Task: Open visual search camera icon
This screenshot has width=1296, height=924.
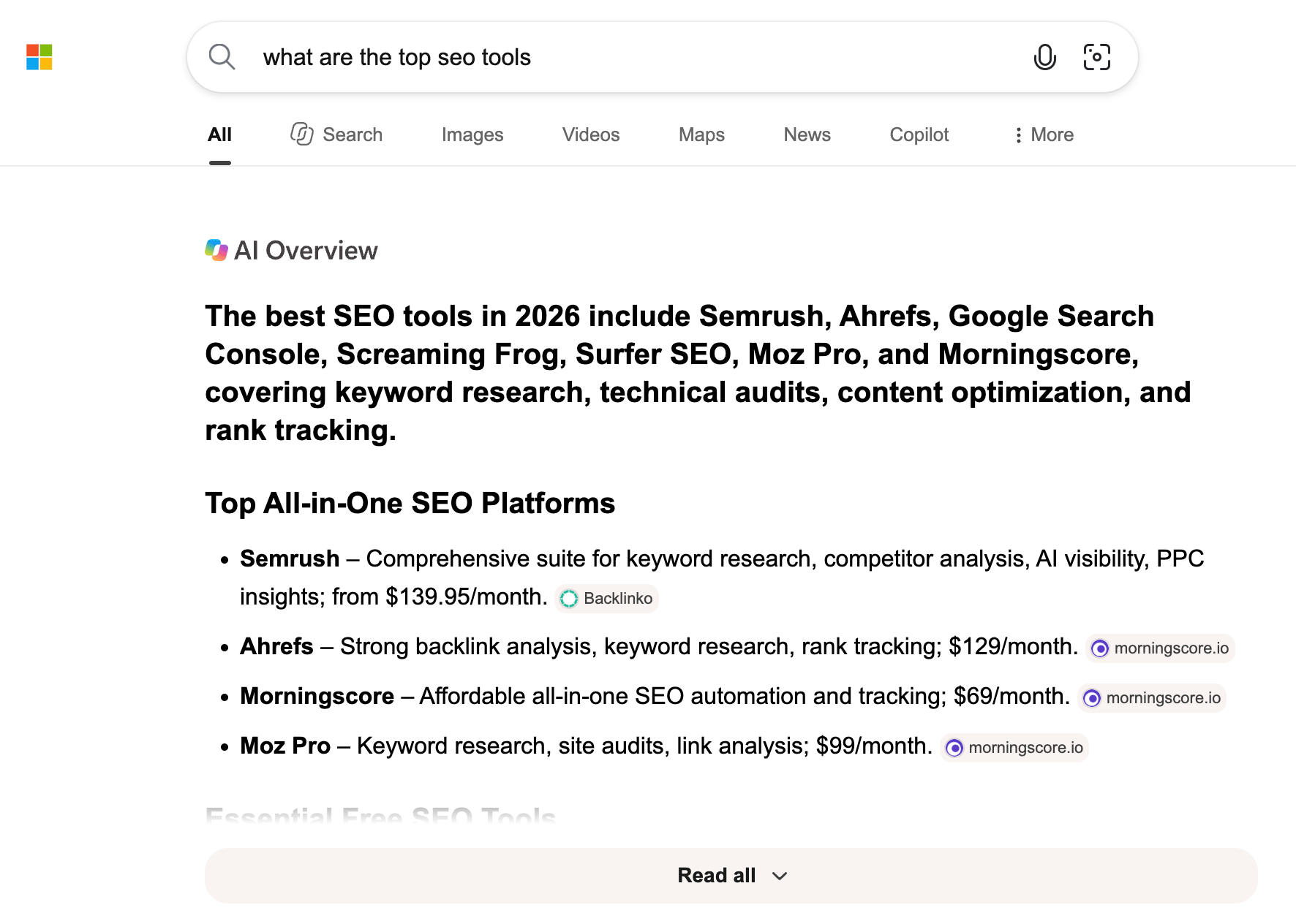Action: pyautogui.click(x=1096, y=57)
